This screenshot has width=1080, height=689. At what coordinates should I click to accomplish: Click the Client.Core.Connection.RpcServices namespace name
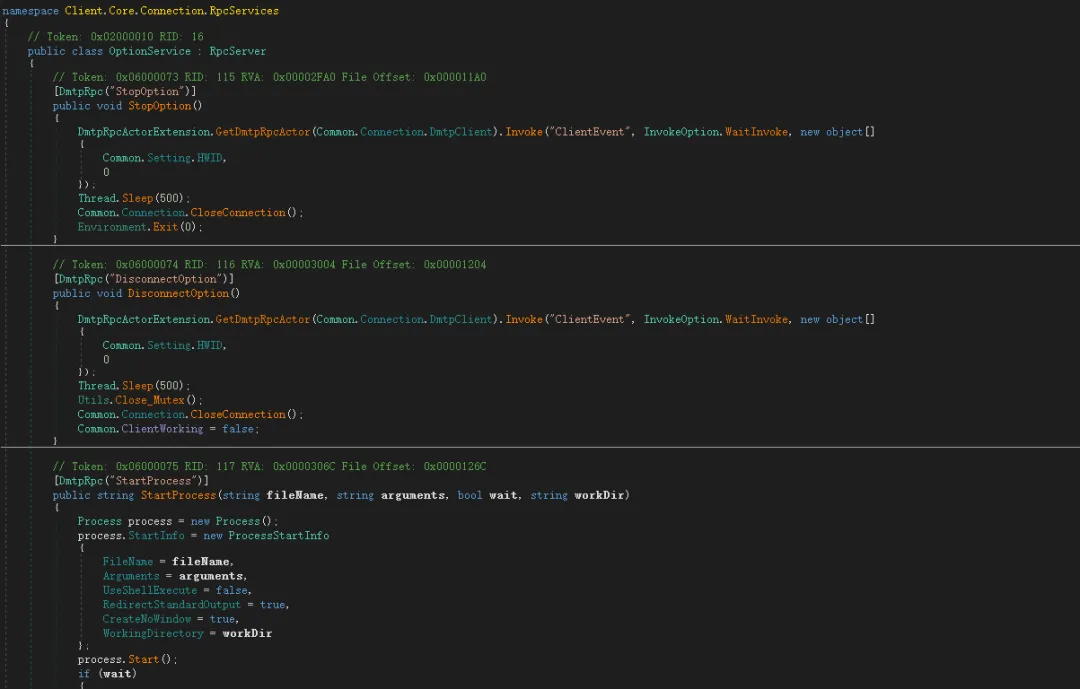[172, 11]
